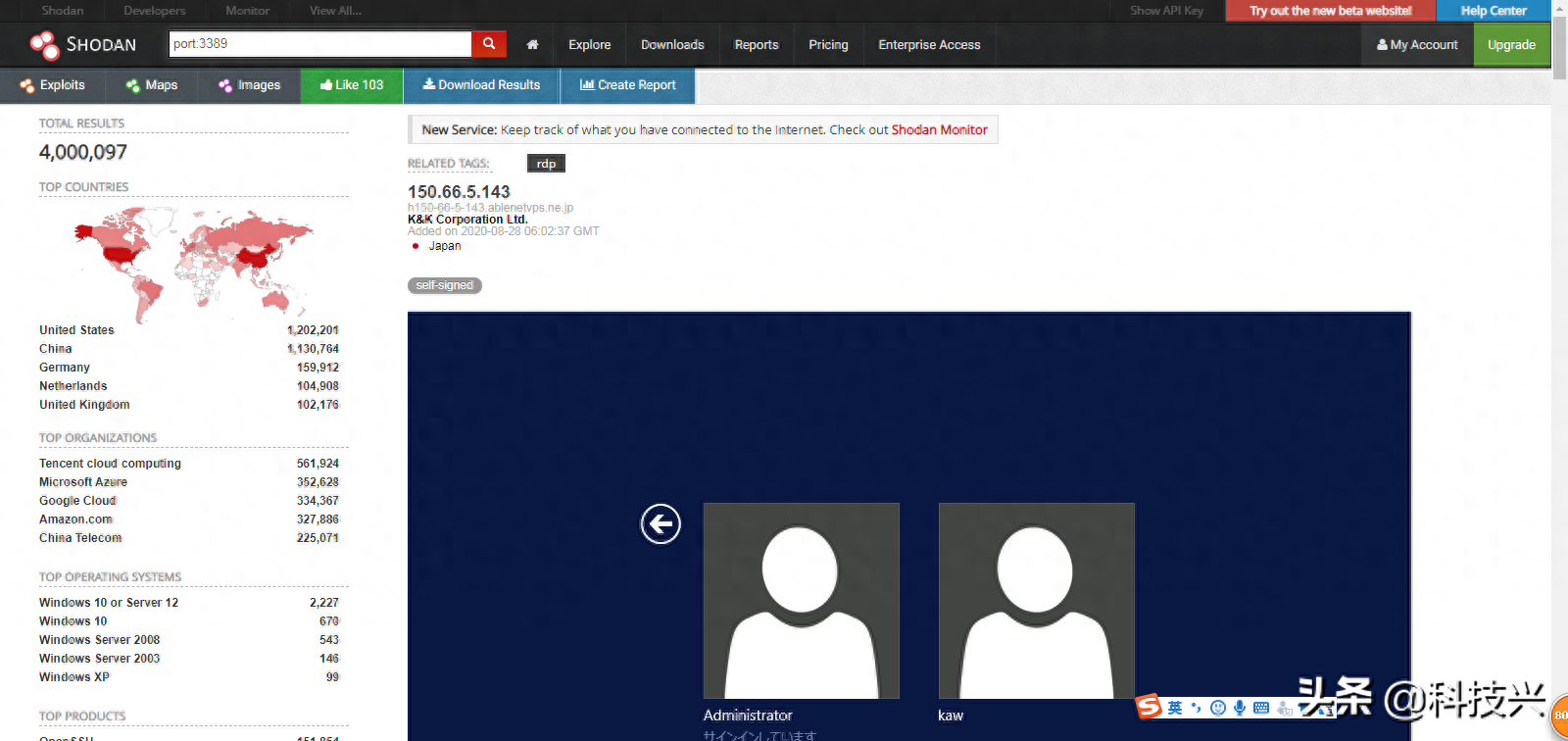The width and height of the screenshot is (1568, 741).
Task: Click the Like 103 button
Action: click(352, 85)
